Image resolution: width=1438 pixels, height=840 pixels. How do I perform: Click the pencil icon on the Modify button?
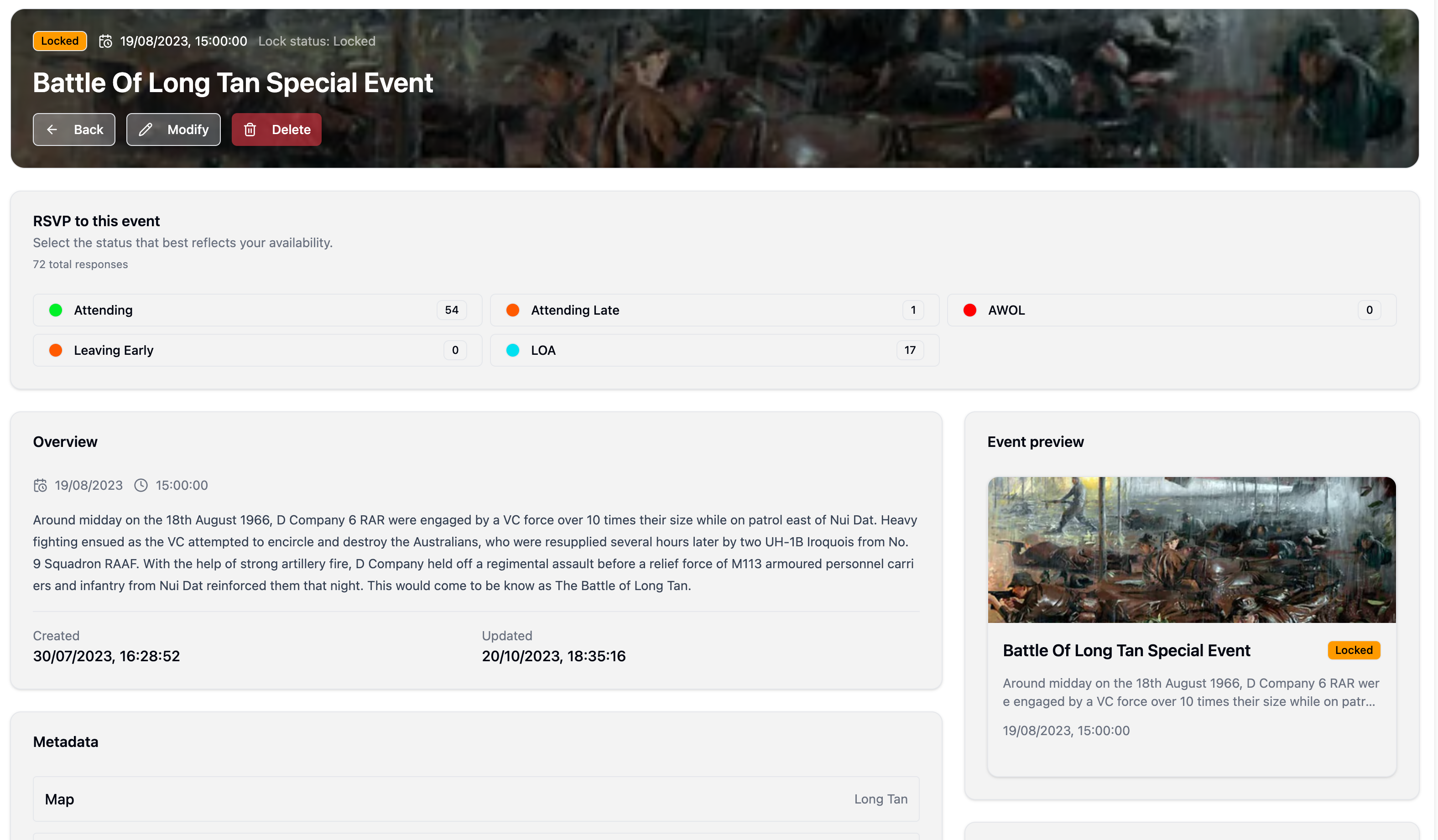click(146, 130)
